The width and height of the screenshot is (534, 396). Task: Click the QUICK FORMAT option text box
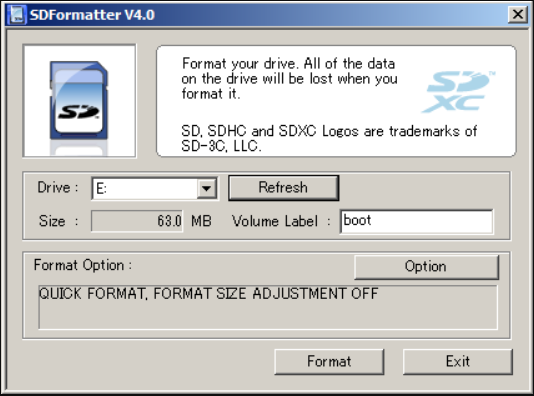coord(268,307)
